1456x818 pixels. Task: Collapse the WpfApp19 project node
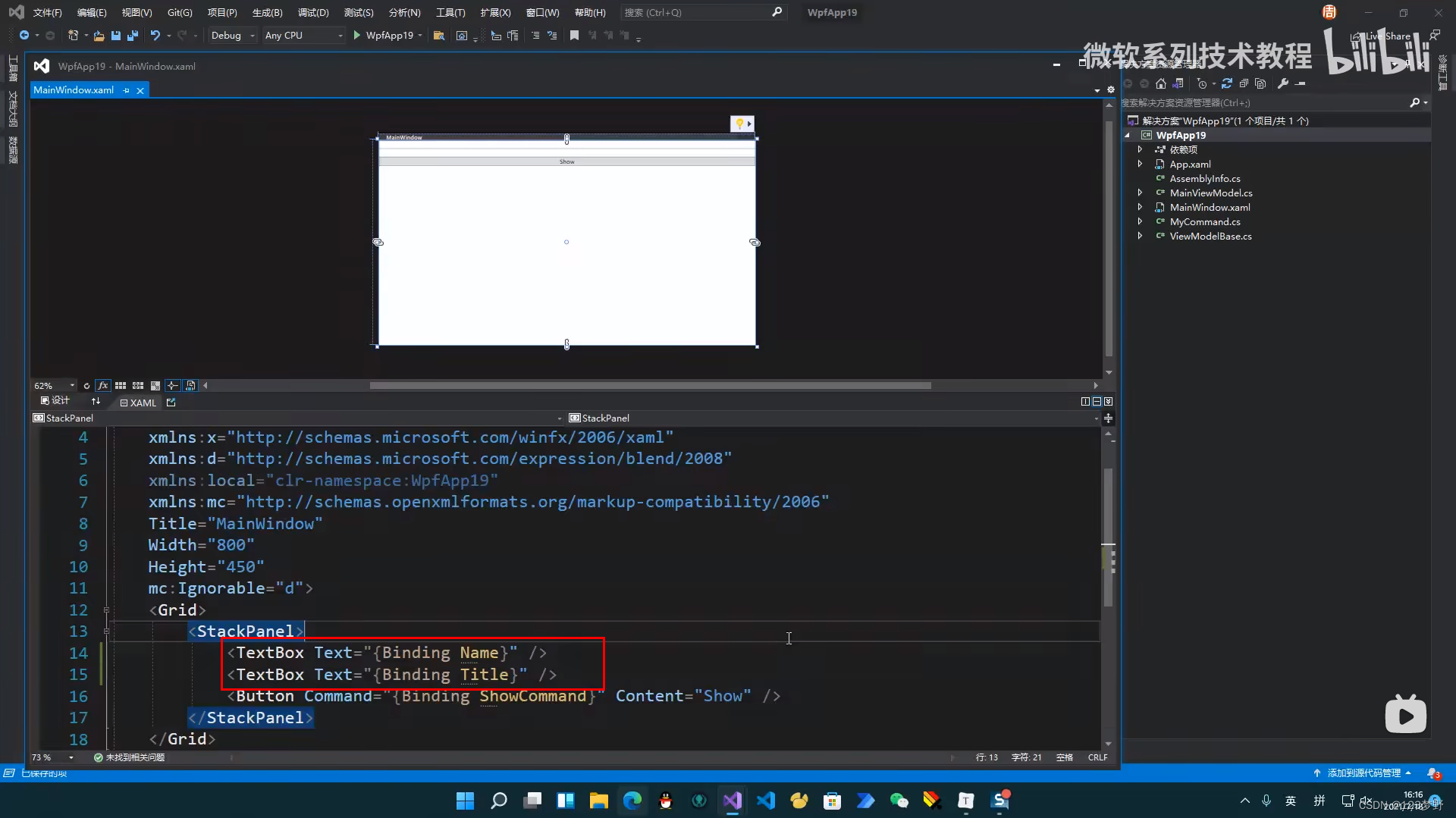[x=1128, y=136]
